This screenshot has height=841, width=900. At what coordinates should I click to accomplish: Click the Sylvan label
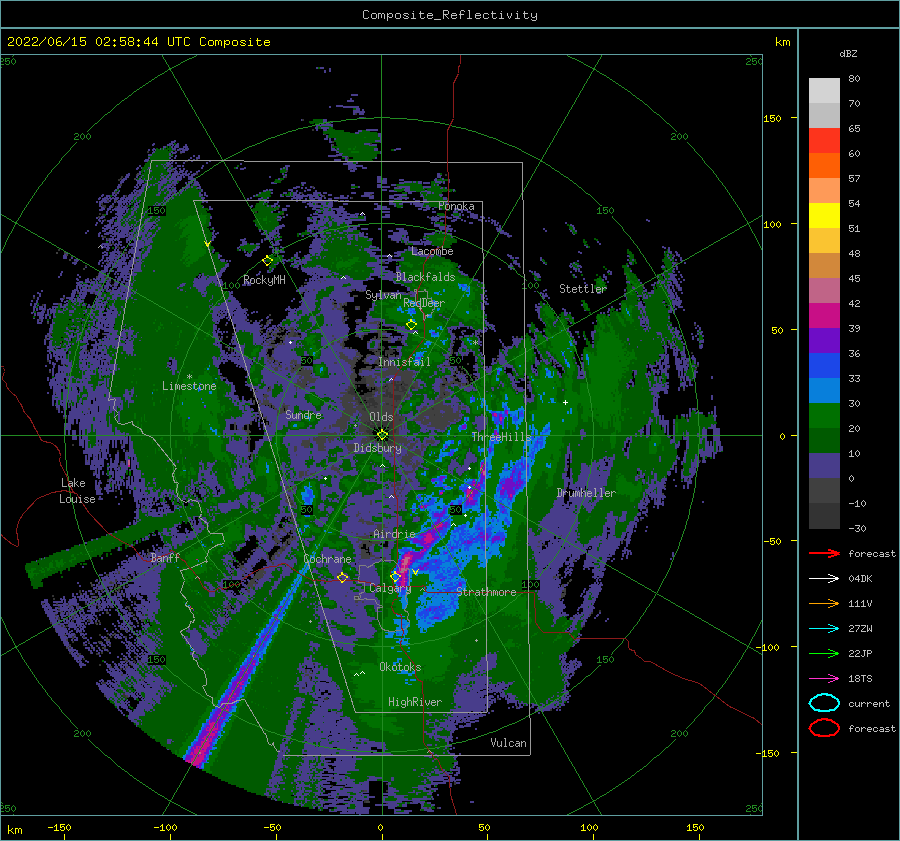tap(383, 295)
